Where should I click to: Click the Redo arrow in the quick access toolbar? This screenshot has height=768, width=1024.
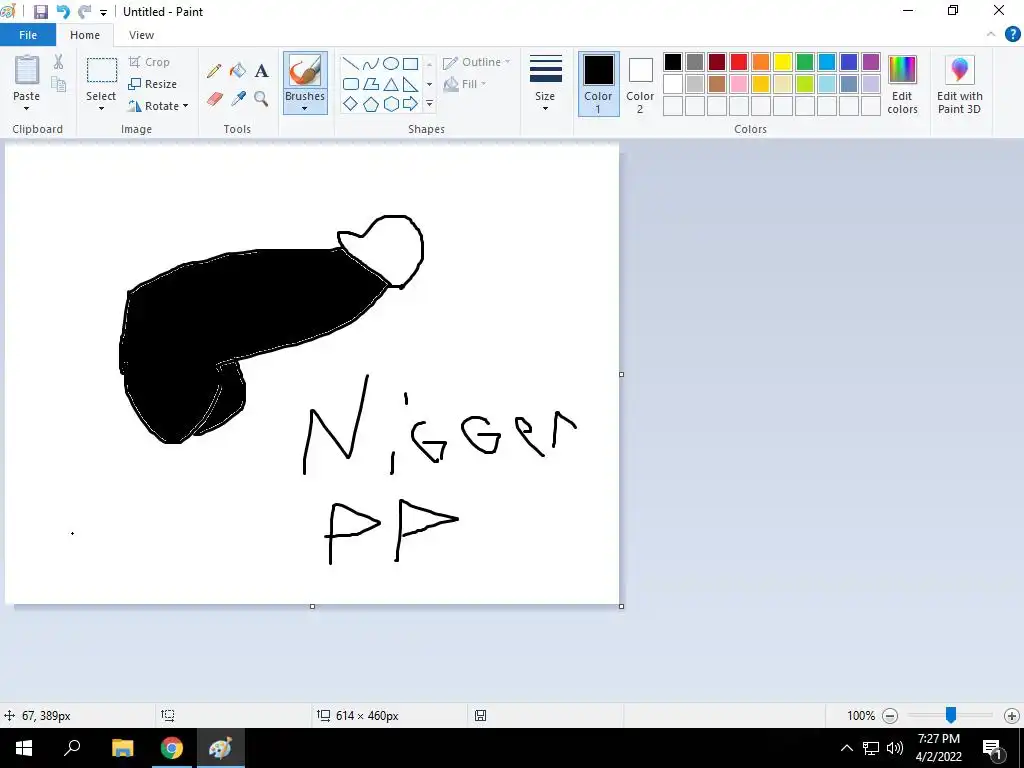pos(84,12)
